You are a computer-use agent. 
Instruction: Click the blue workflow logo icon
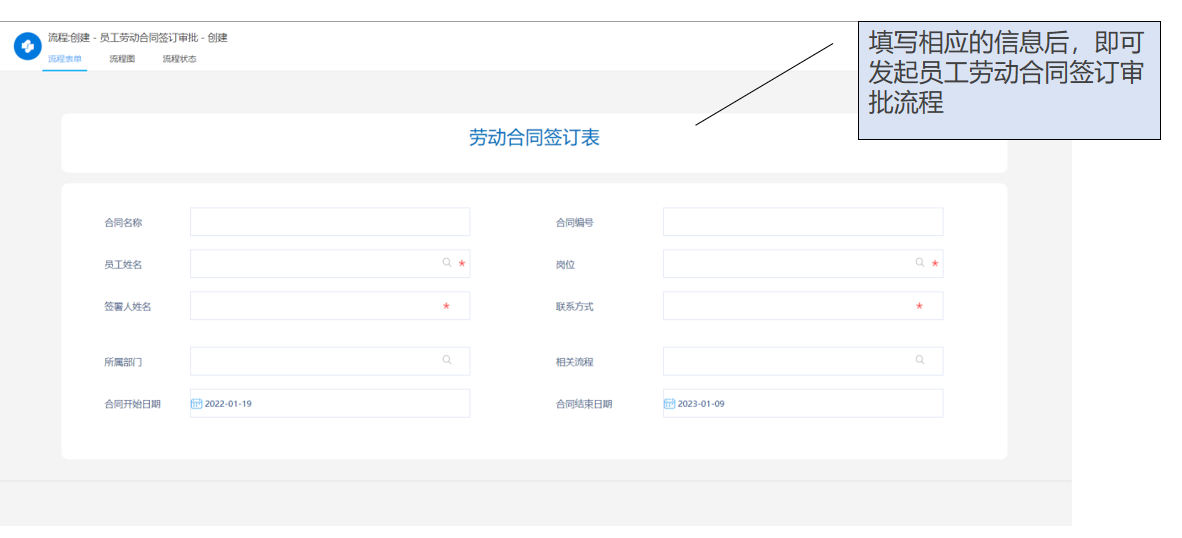click(27, 47)
